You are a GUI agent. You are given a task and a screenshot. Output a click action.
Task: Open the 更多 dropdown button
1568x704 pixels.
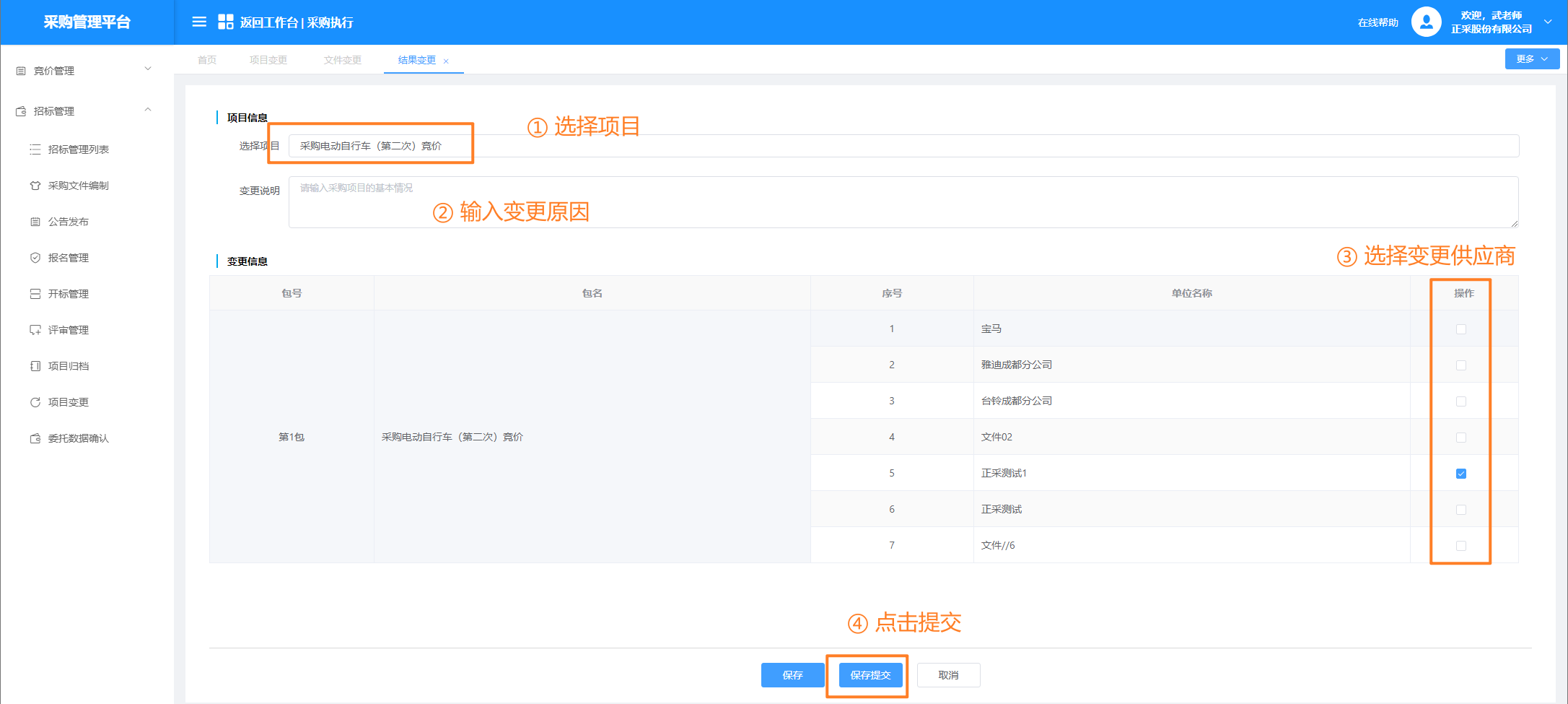(x=1531, y=59)
